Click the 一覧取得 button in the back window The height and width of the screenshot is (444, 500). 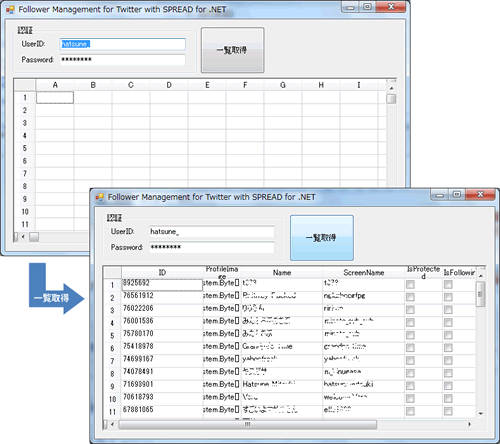(232, 50)
